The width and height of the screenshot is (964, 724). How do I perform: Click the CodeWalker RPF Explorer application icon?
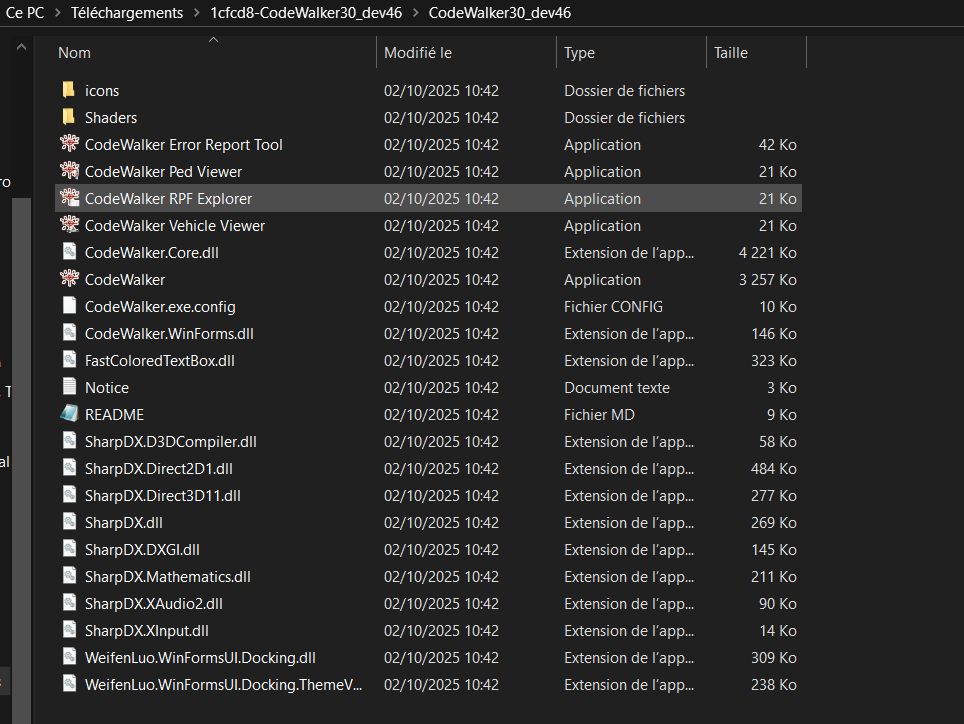(x=69, y=198)
